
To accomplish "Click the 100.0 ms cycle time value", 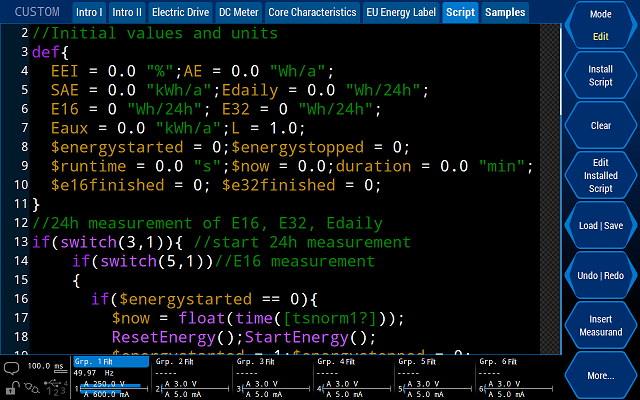I will coord(47,366).
